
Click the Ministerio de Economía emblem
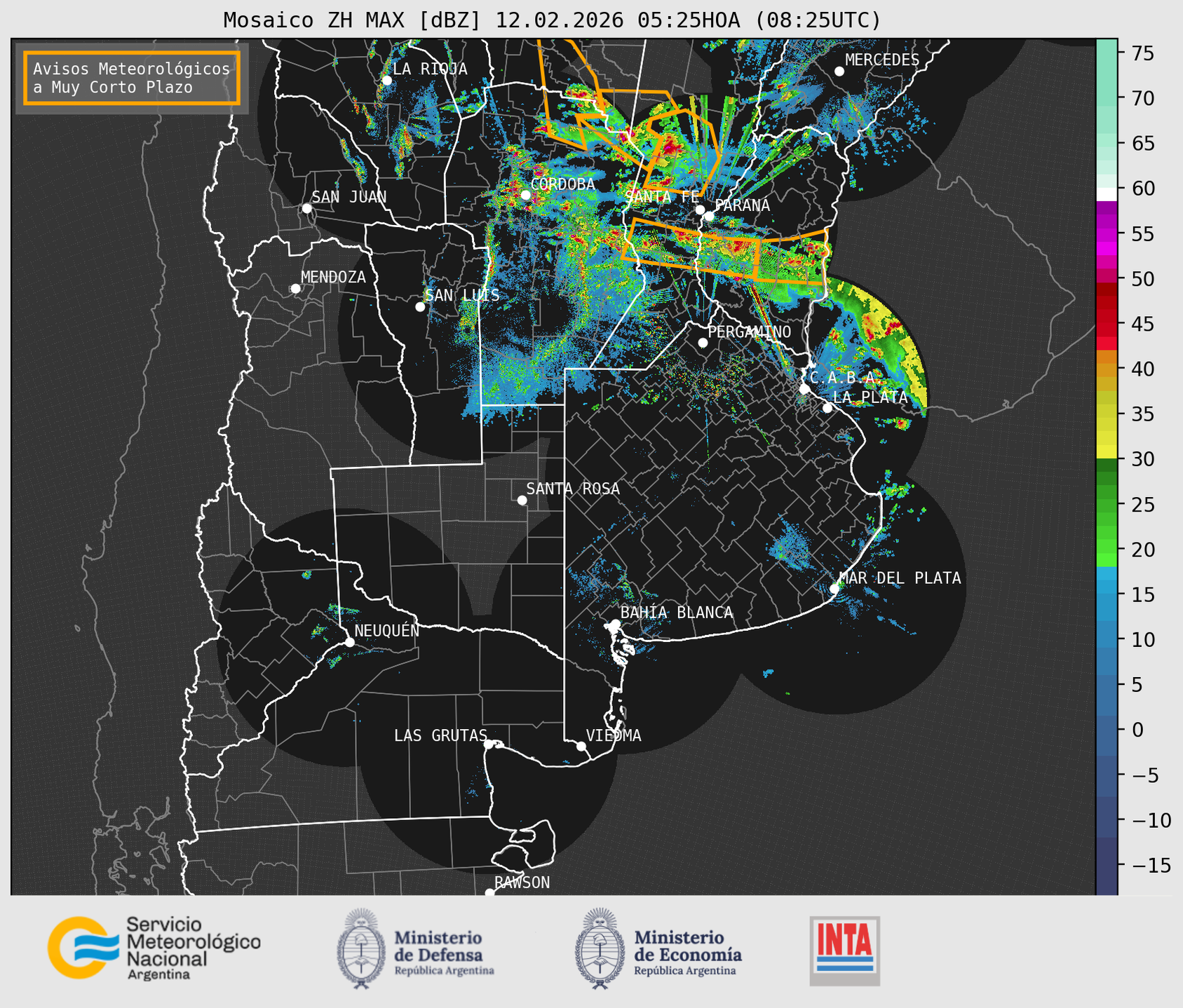pyautogui.click(x=600, y=948)
